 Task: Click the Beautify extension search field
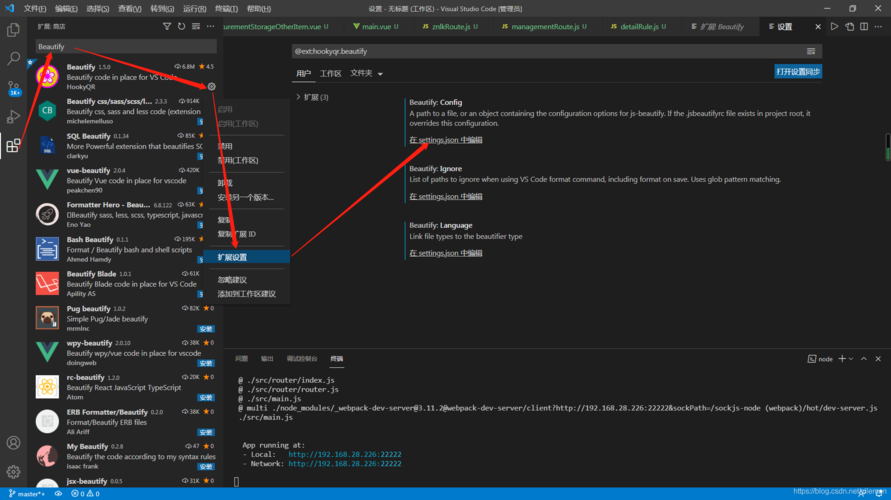tap(125, 46)
